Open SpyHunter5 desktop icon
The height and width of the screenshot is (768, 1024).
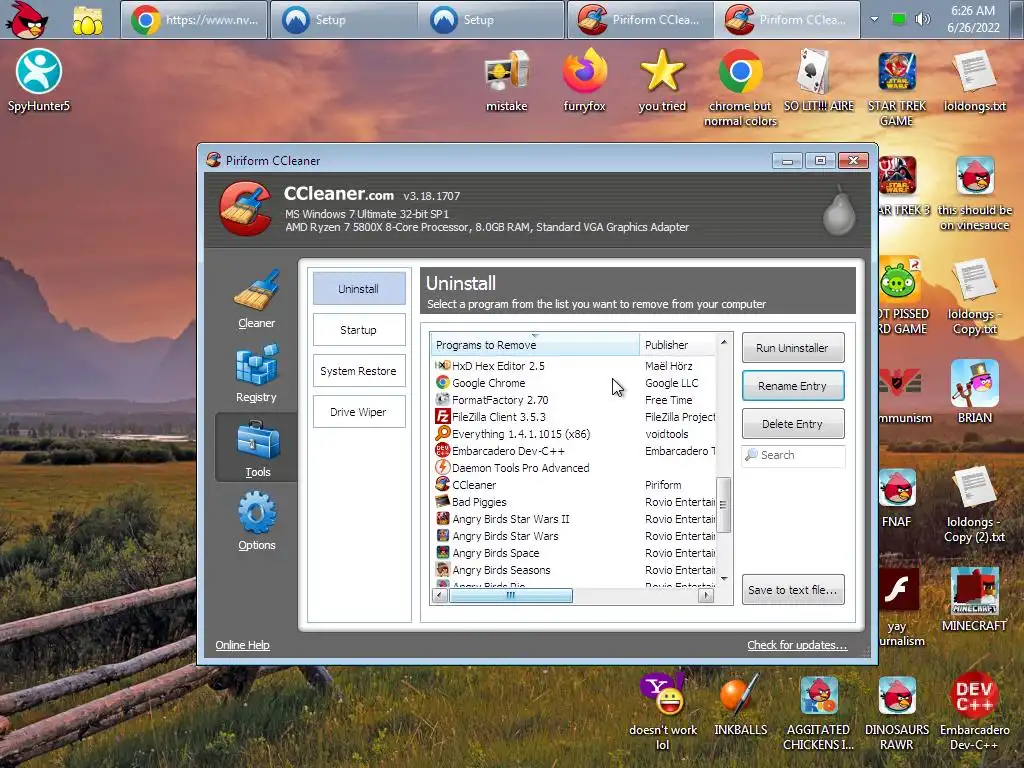coord(39,80)
